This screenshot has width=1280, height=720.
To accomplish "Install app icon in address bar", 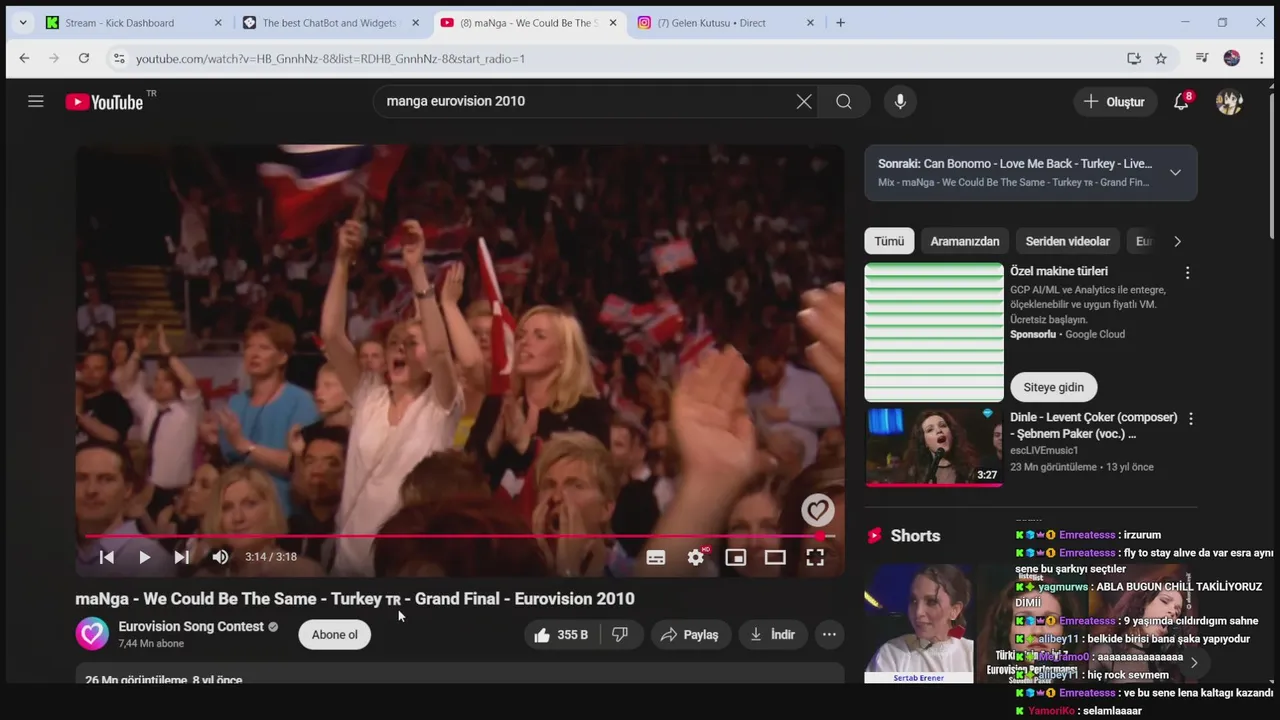I will pyautogui.click(x=1133, y=58).
